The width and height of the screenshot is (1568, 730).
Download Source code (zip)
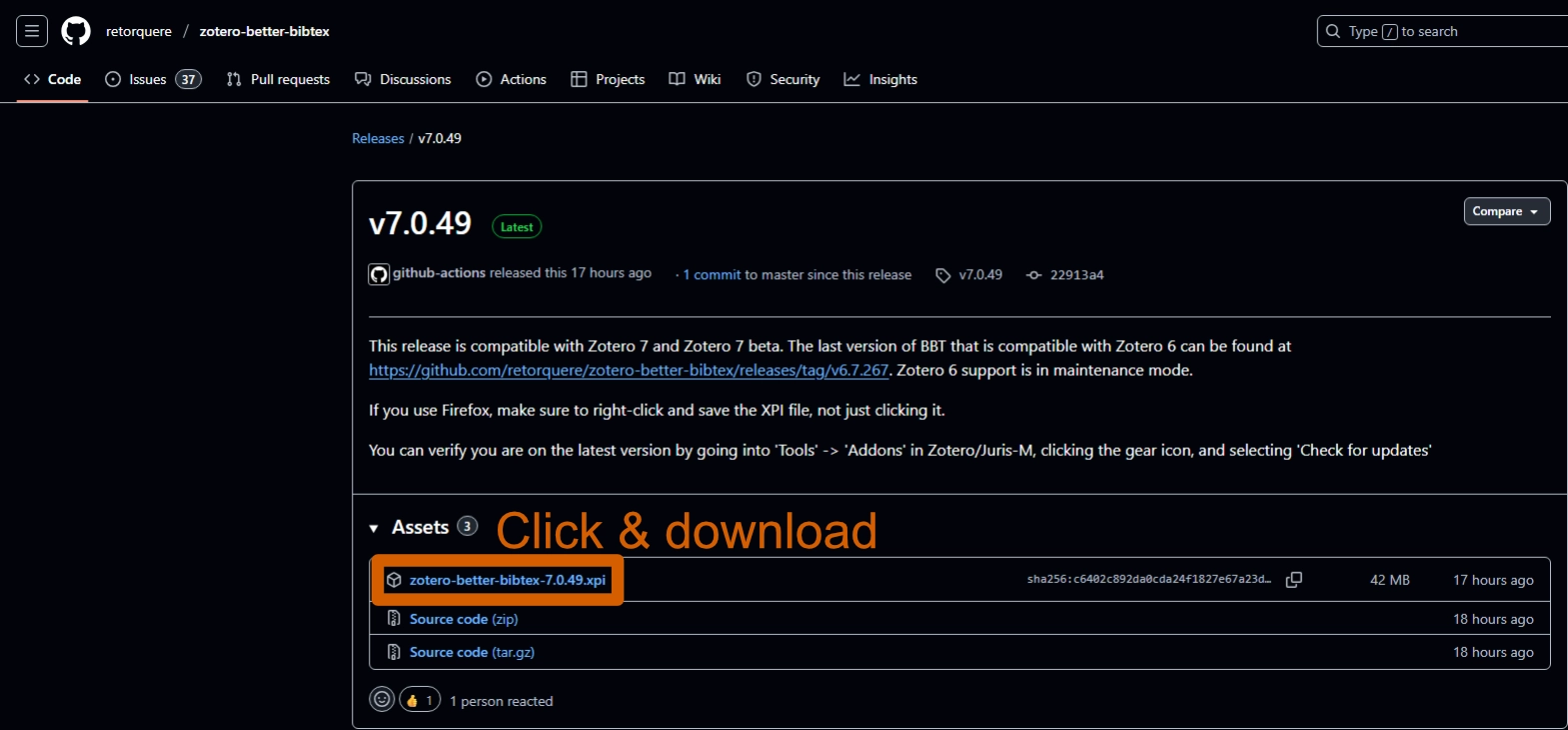[x=463, y=619]
